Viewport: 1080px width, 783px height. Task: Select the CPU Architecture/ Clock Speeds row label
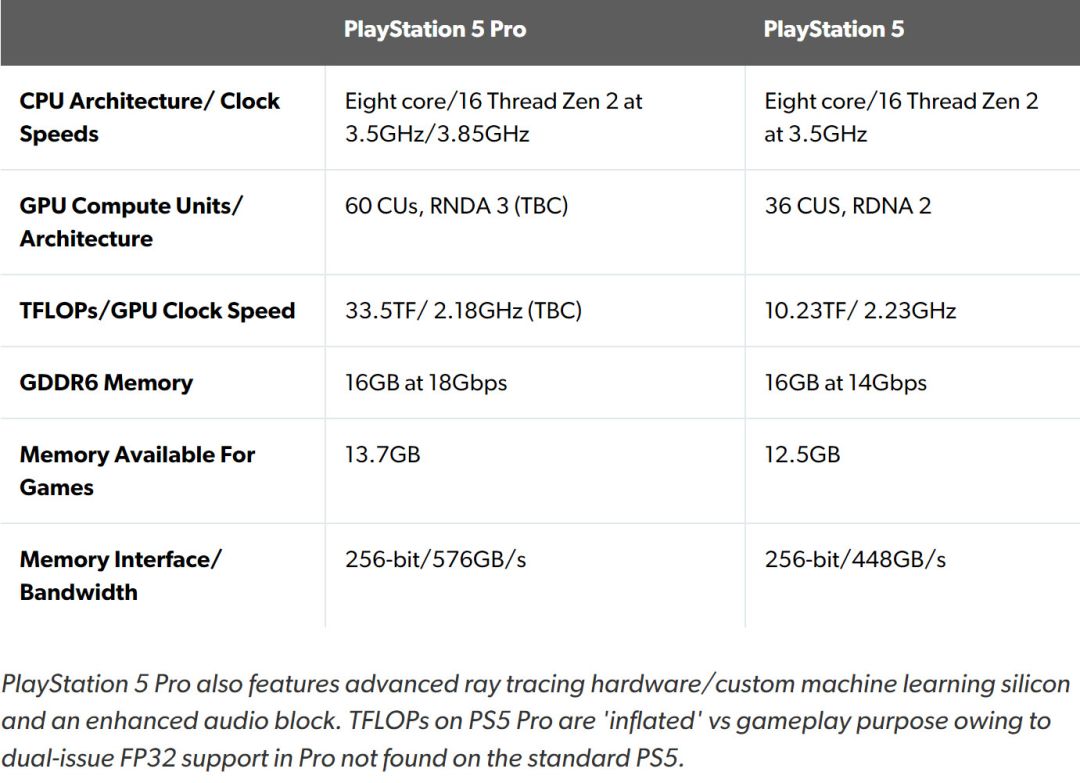tap(150, 118)
